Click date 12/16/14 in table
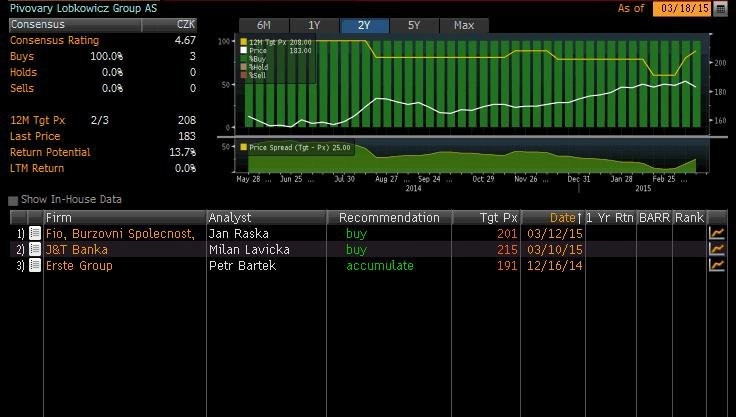The height and width of the screenshot is (417, 736). click(554, 265)
